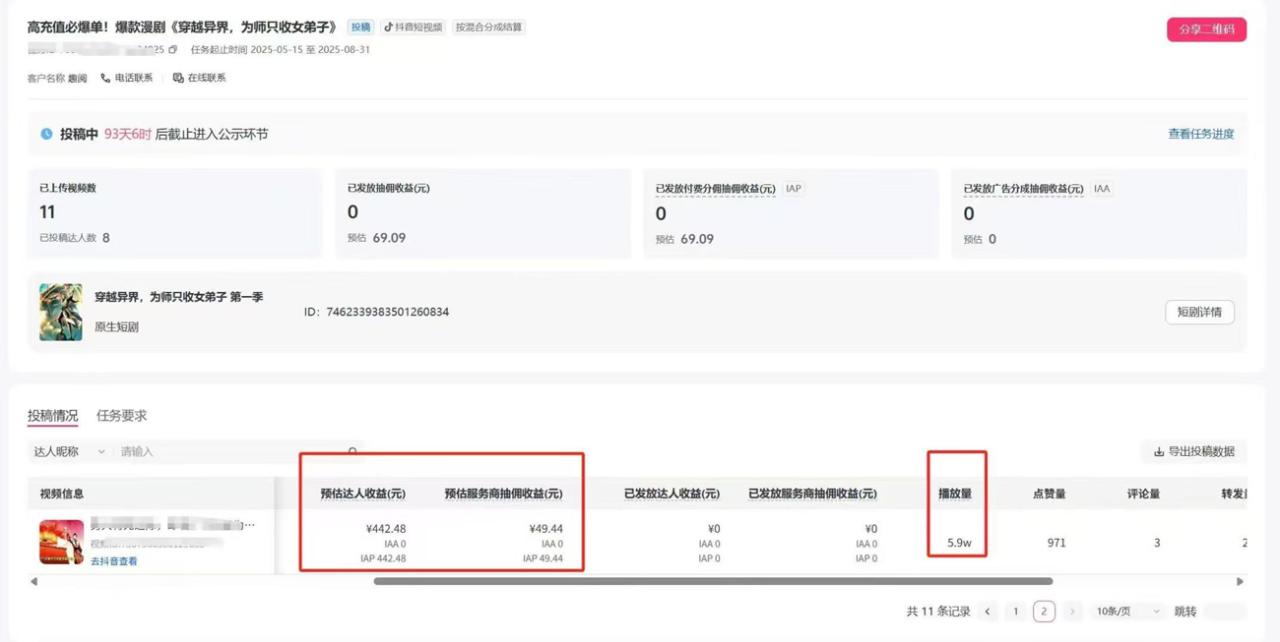Open the 查看任务进度 link
This screenshot has width=1280, height=642.
pos(1200,134)
